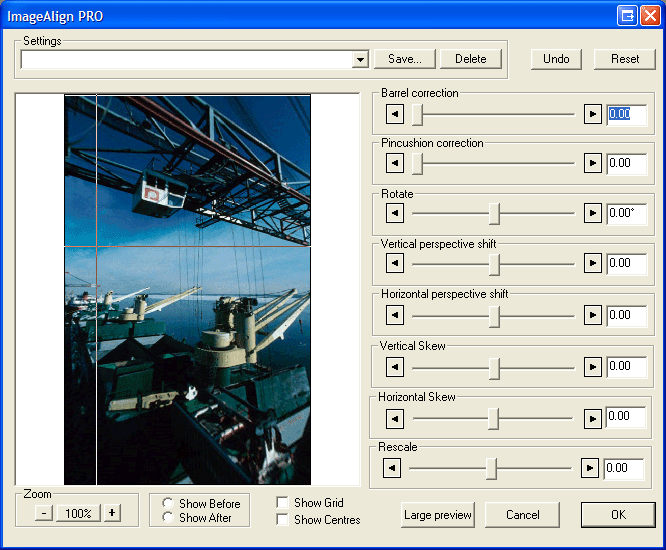Click the Rescale right arrow button

[x=590, y=467]
